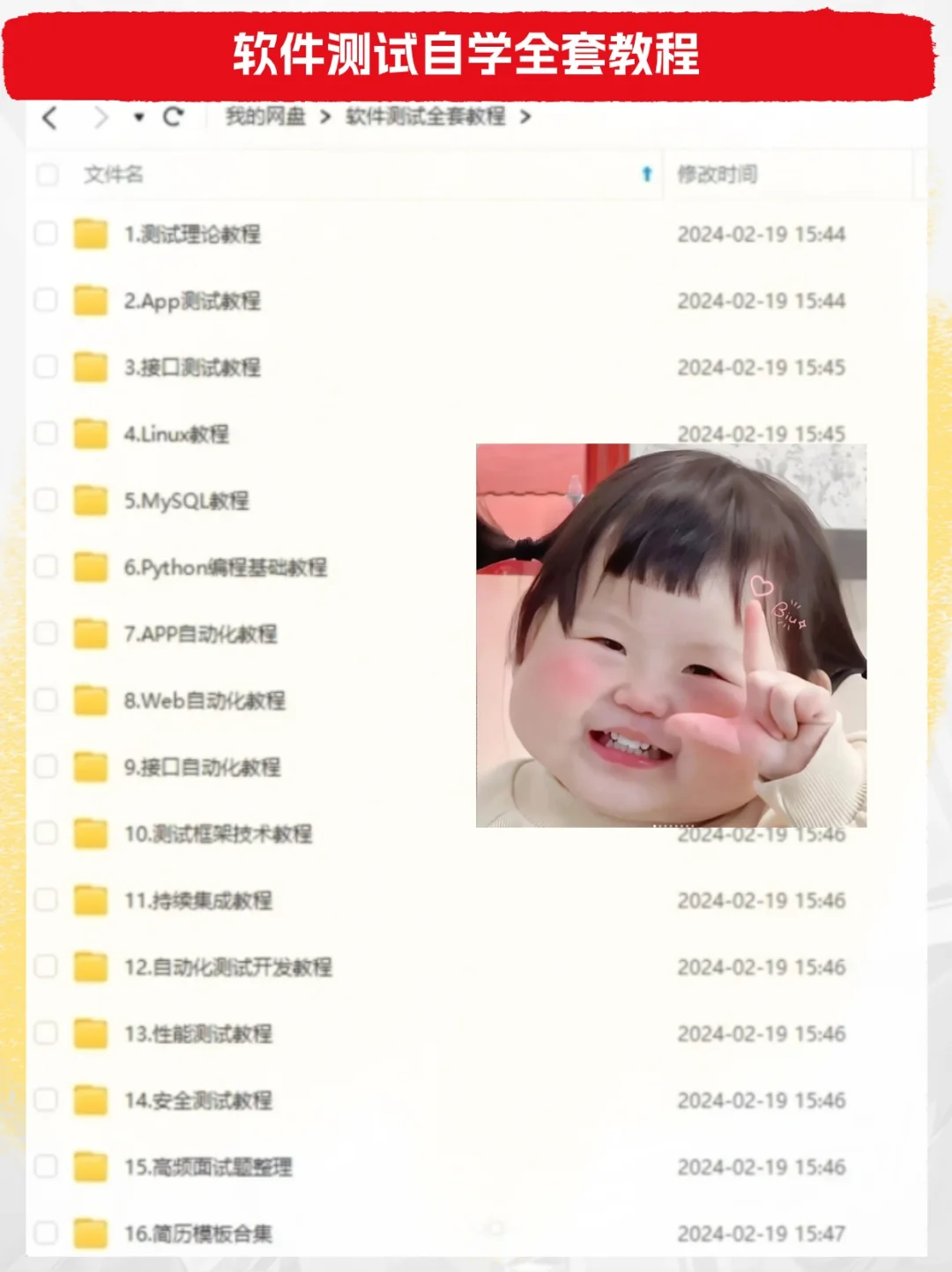Check the checkbox for 2.App测试教程
Image resolution: width=952 pixels, height=1272 pixels.
click(x=44, y=300)
